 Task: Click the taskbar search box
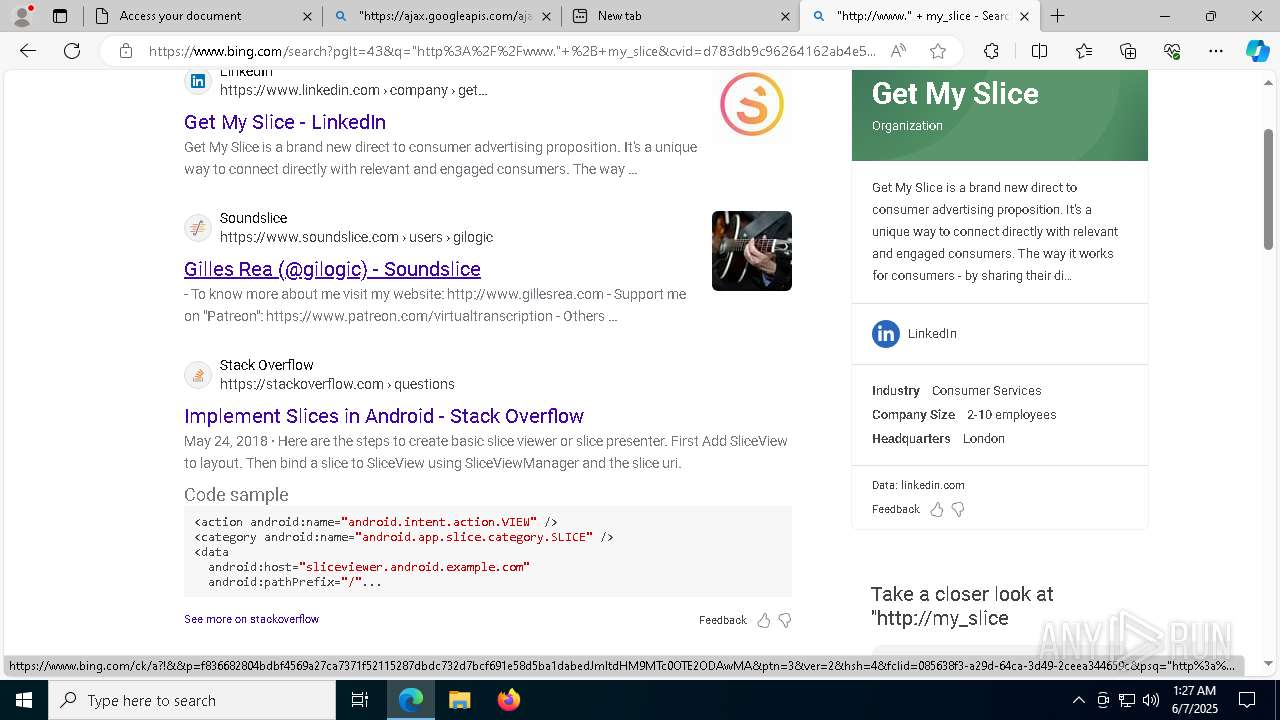tap(192, 700)
